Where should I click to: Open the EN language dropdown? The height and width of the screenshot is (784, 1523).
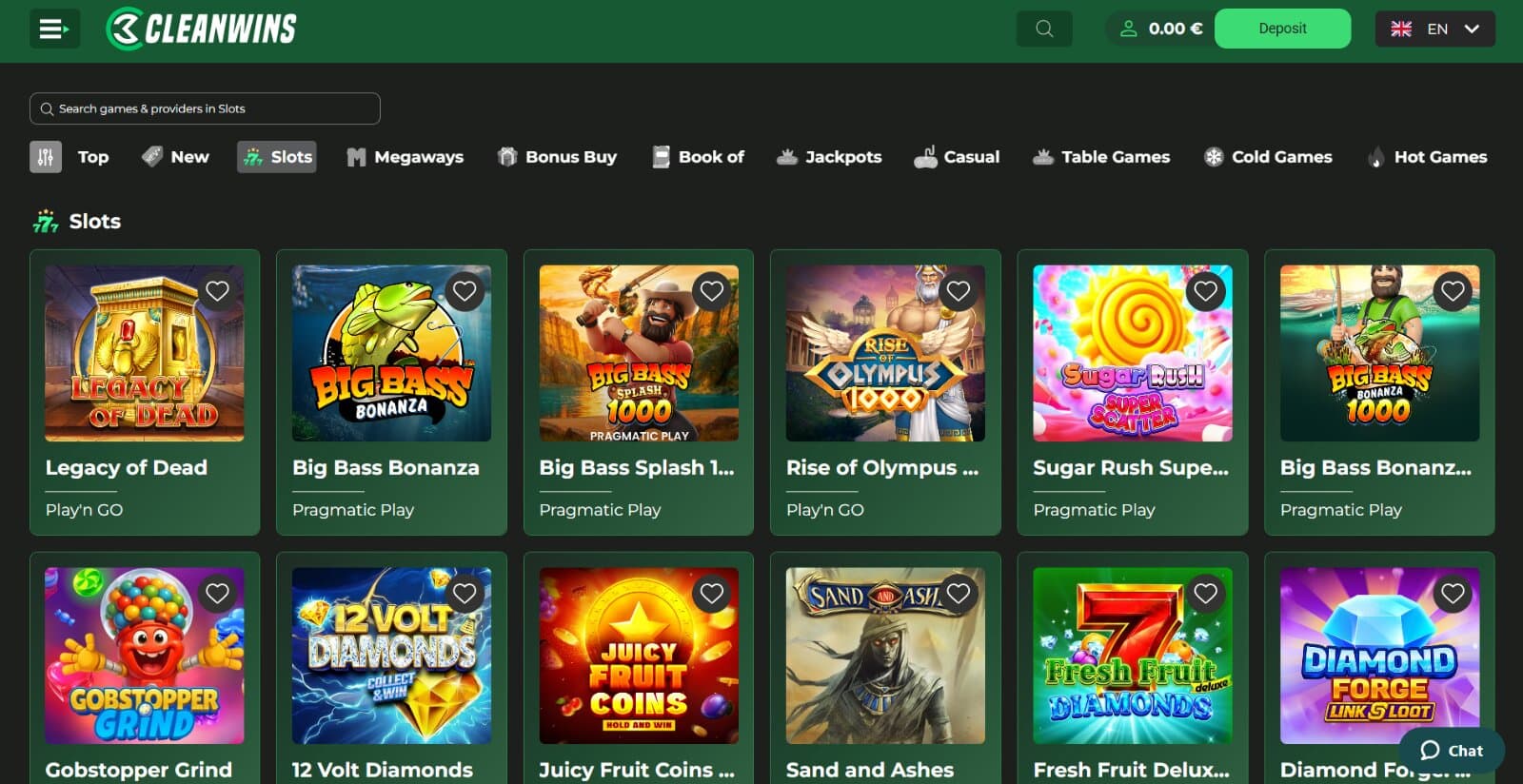[x=1434, y=29]
